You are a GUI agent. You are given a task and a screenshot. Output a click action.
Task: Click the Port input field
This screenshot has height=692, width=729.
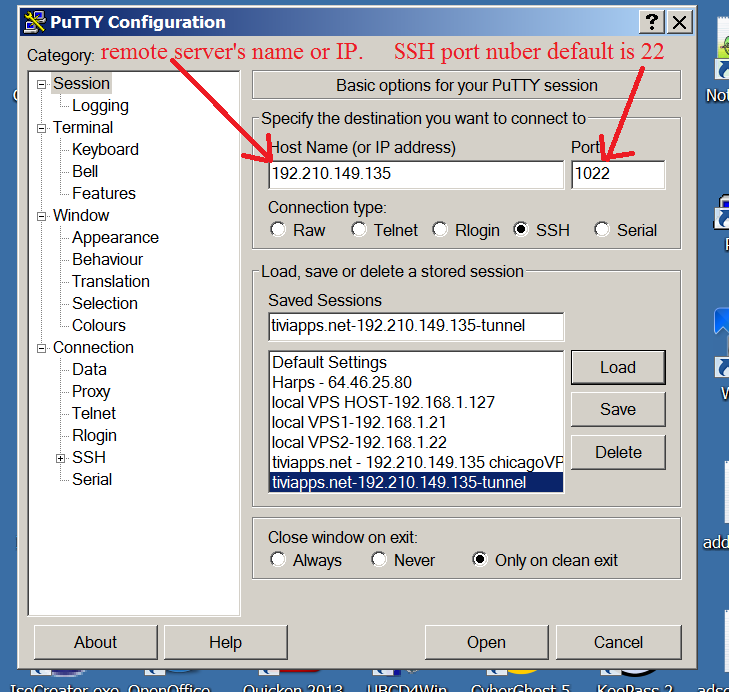pos(618,174)
